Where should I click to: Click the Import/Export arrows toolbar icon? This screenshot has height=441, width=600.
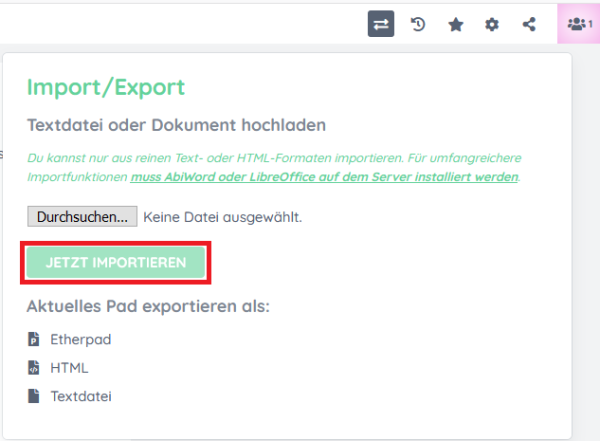coord(381,25)
